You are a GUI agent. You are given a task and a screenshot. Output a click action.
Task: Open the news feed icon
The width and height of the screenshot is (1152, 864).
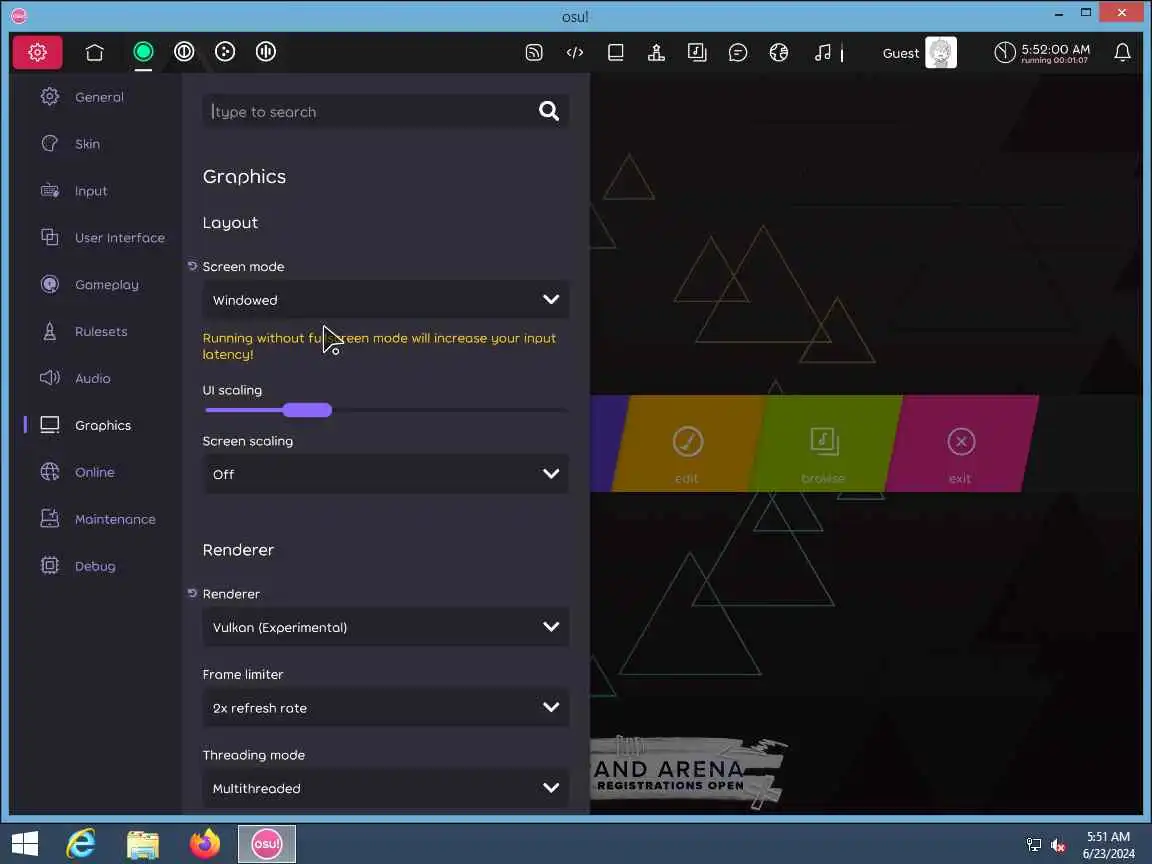pos(534,52)
